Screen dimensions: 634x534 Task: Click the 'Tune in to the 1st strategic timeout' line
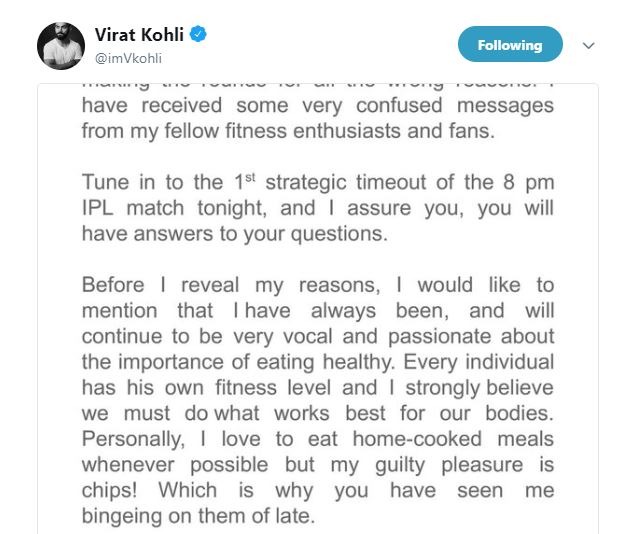point(318,182)
